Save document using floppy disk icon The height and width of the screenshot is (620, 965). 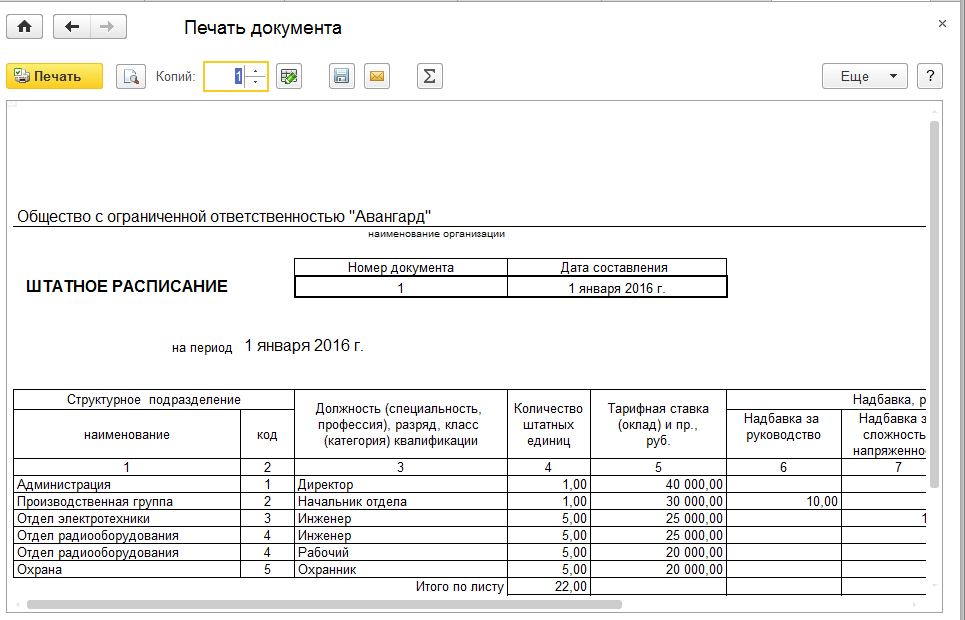tap(342, 77)
